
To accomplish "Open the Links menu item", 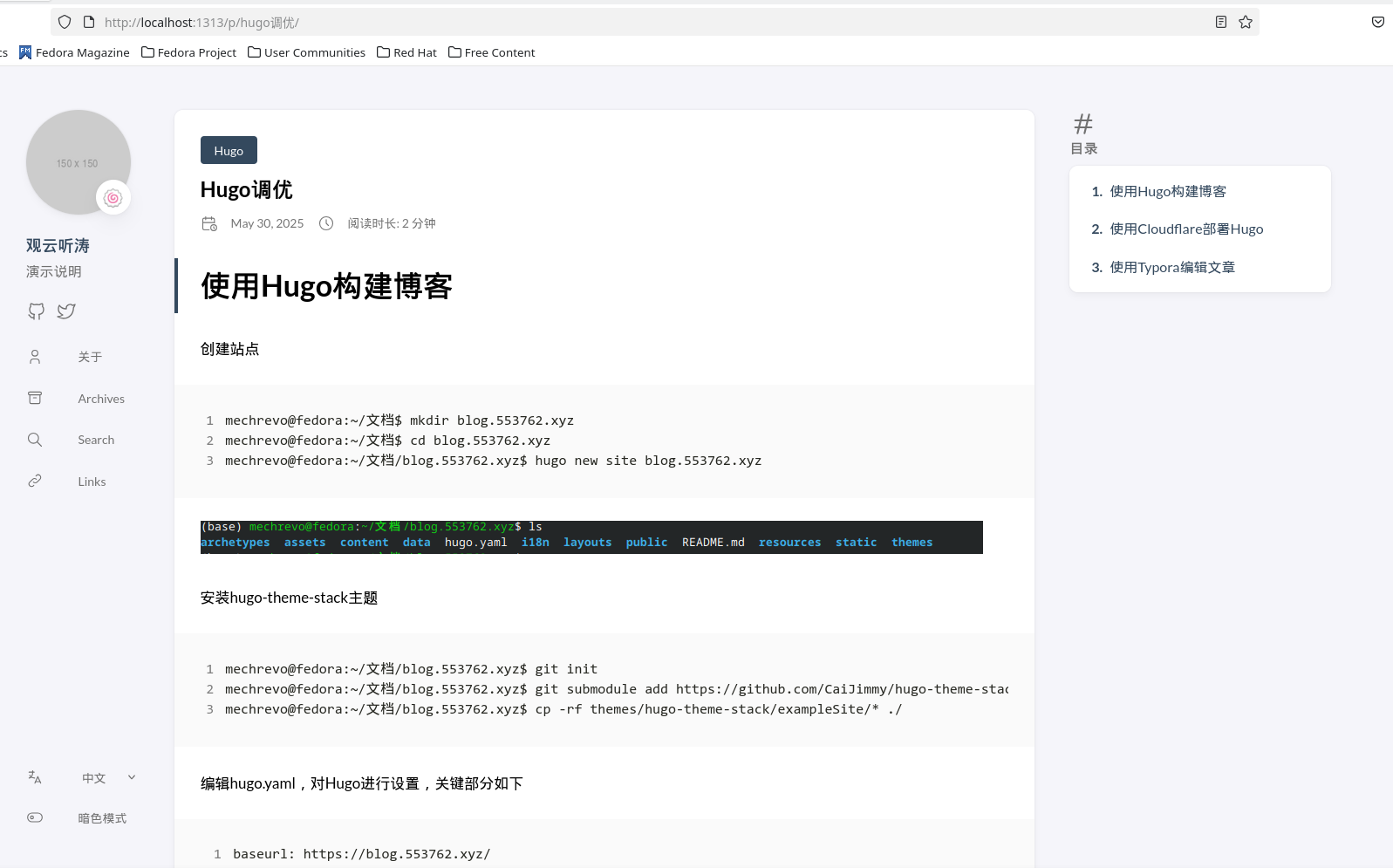I will click(x=92, y=482).
